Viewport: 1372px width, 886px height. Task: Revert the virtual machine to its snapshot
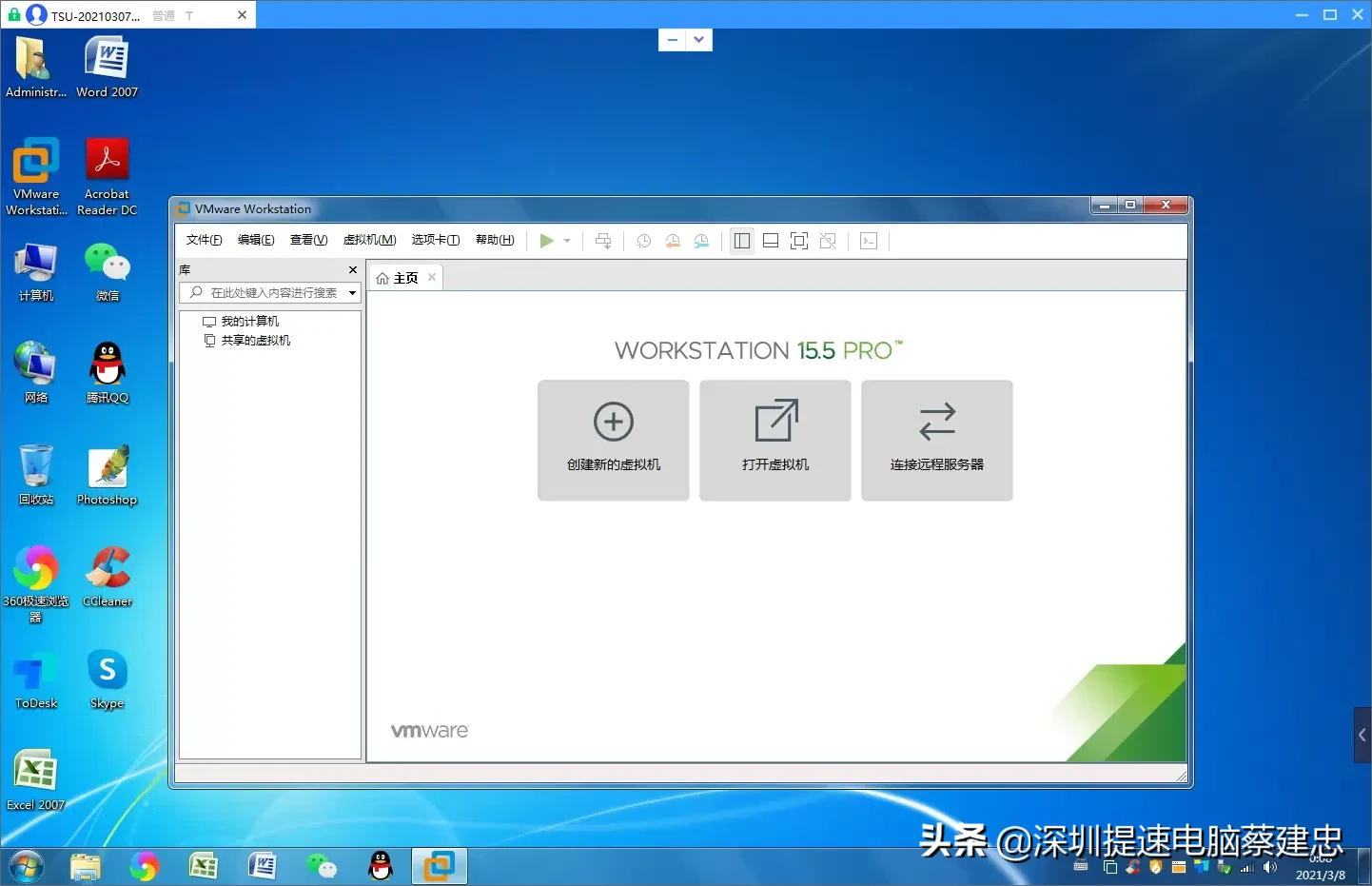[x=673, y=241]
